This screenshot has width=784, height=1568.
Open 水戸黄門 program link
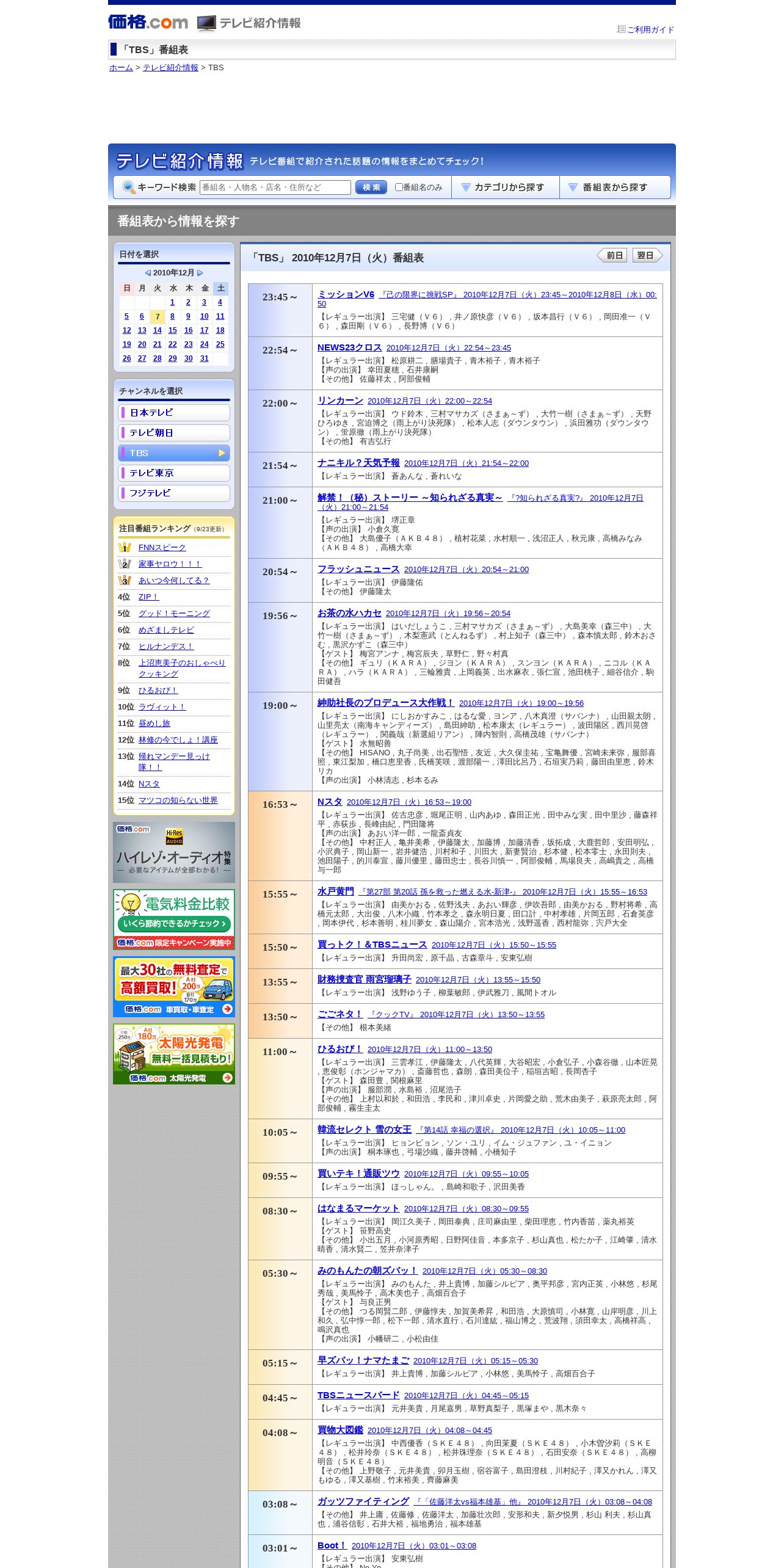tap(336, 891)
